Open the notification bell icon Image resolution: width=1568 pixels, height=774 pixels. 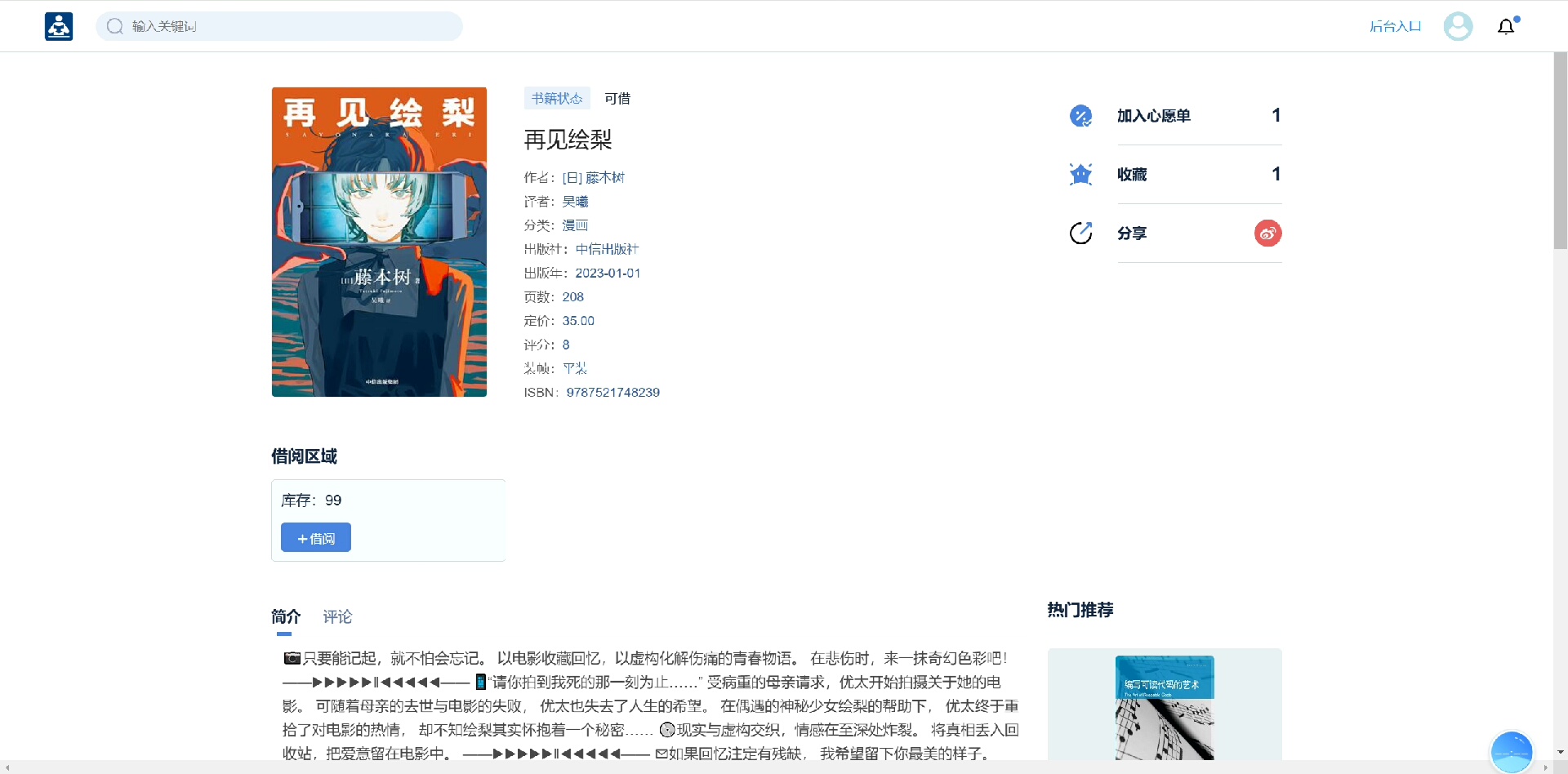(1506, 26)
